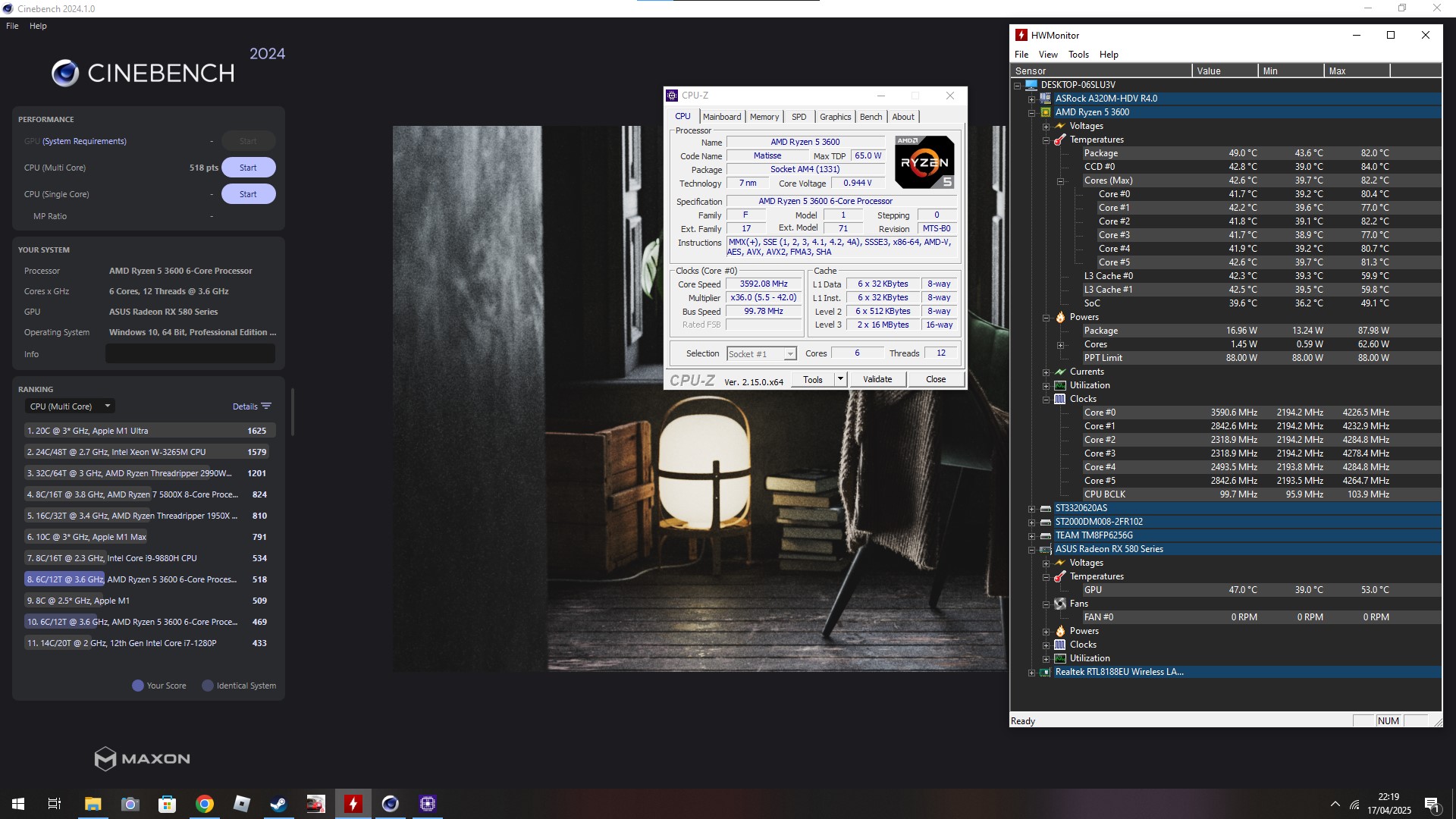Switch to CPU-Z Graphics tab
This screenshot has width=1456, height=819.
835,117
